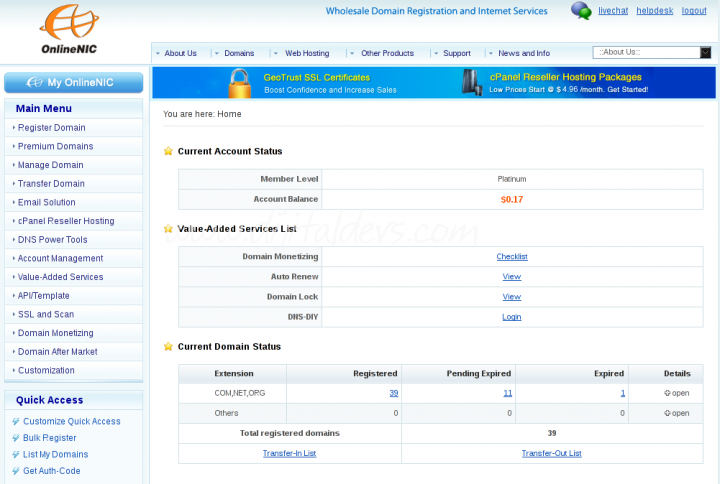Screen dimensions: 720x484
Task: Click the Customize Quick Access check icon
Action: coord(15,422)
